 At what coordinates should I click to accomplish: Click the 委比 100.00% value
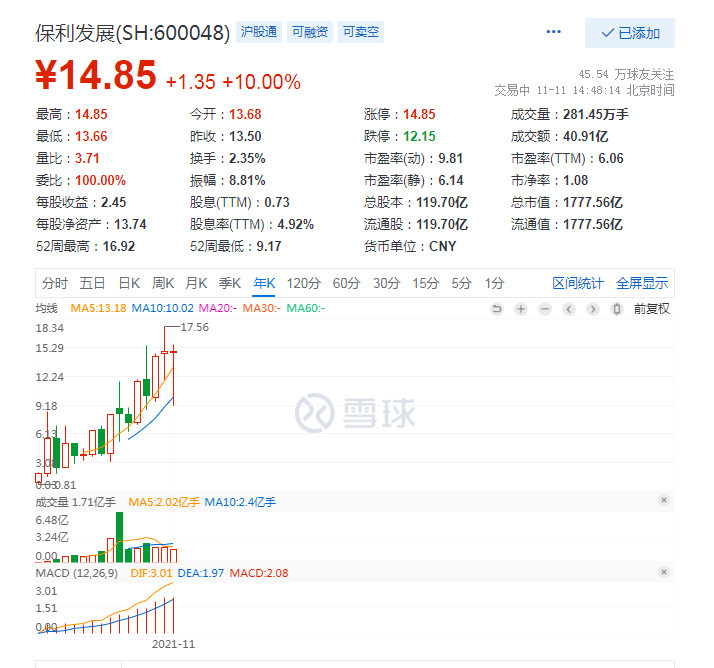click(x=100, y=180)
